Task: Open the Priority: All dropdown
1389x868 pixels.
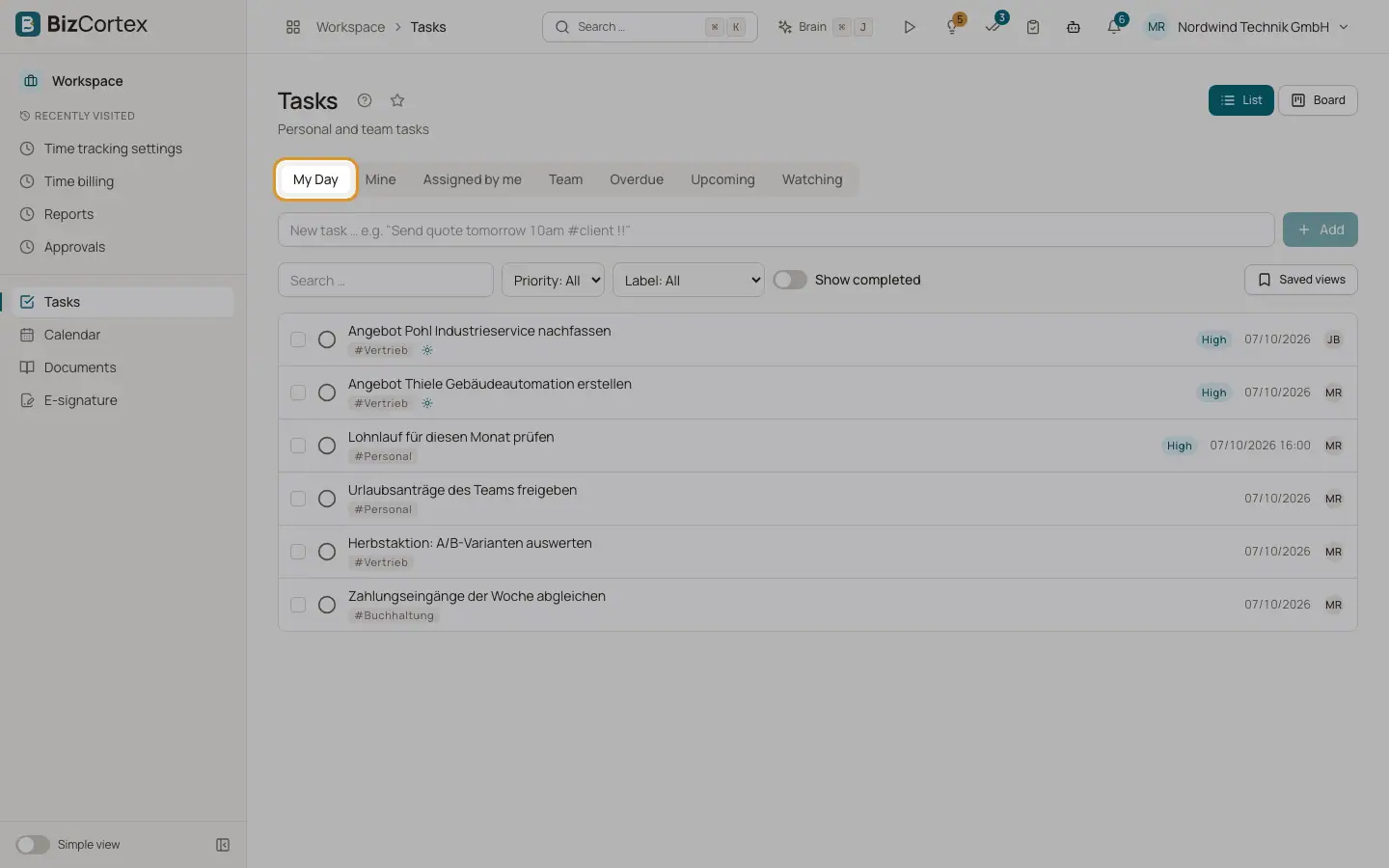Action: [x=553, y=280]
